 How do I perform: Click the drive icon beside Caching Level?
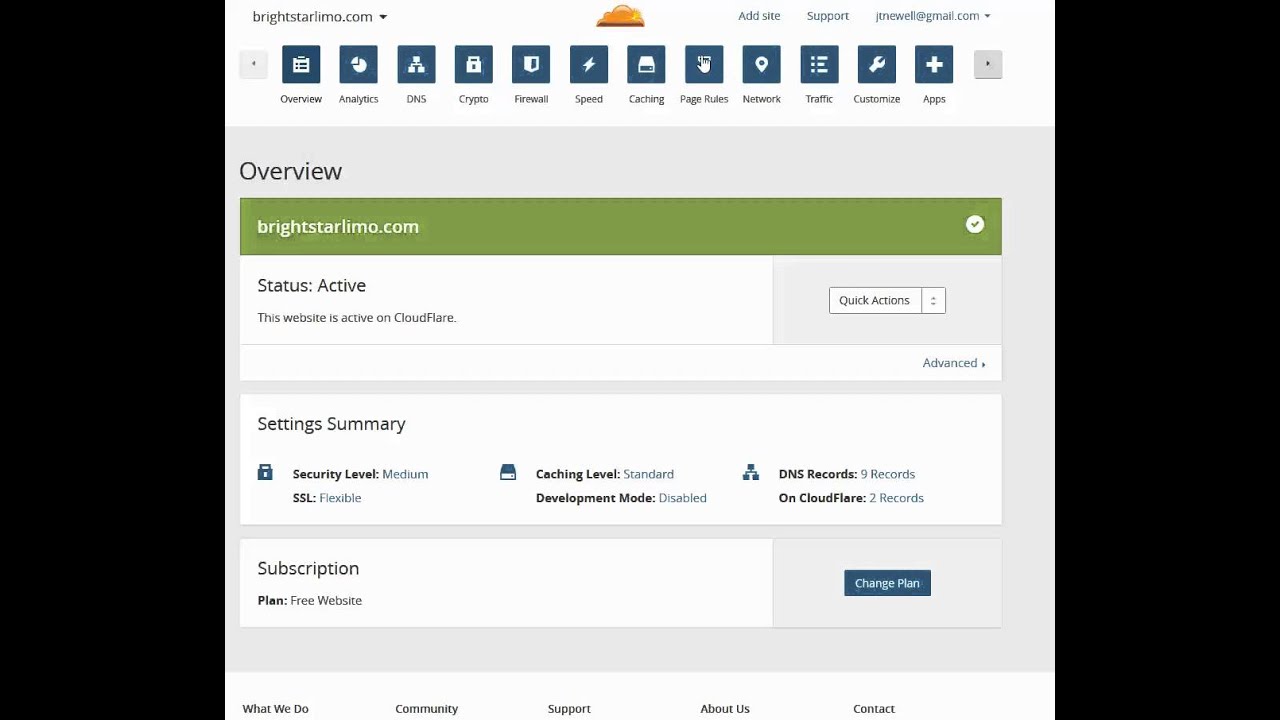(x=508, y=473)
